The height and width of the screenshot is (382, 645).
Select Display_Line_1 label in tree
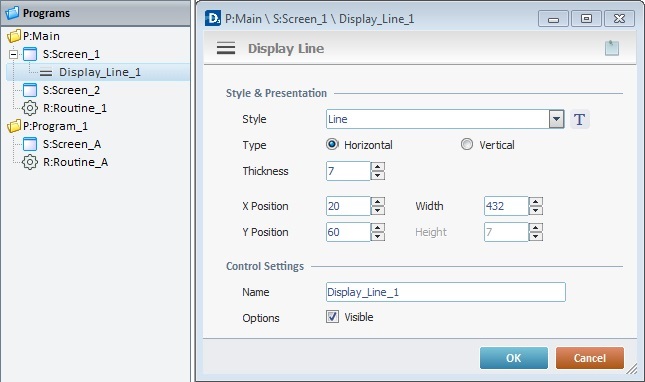pos(100,72)
